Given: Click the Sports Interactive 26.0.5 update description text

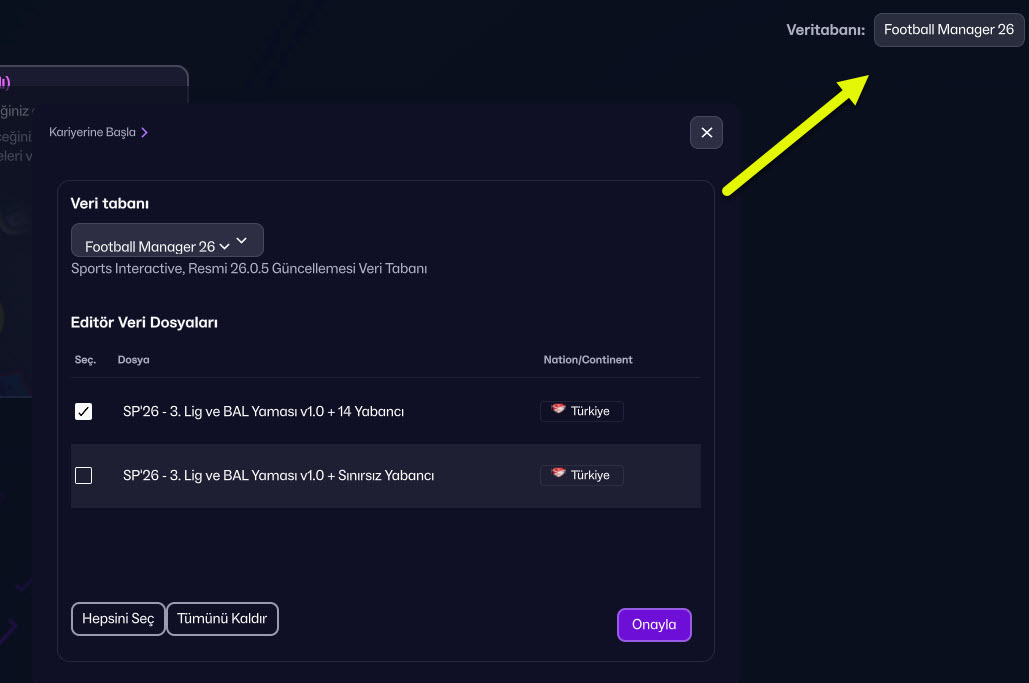Looking at the screenshot, I should click(249, 269).
